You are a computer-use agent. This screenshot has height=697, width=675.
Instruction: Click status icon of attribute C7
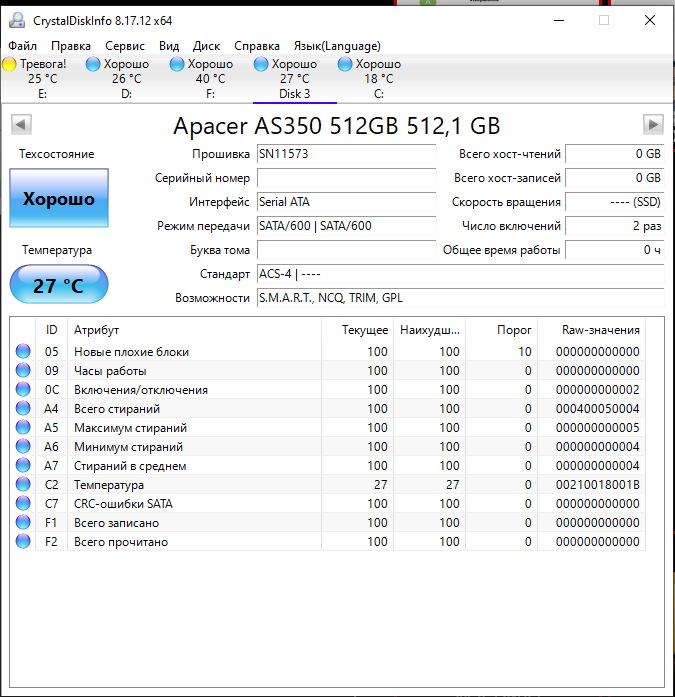[23, 504]
